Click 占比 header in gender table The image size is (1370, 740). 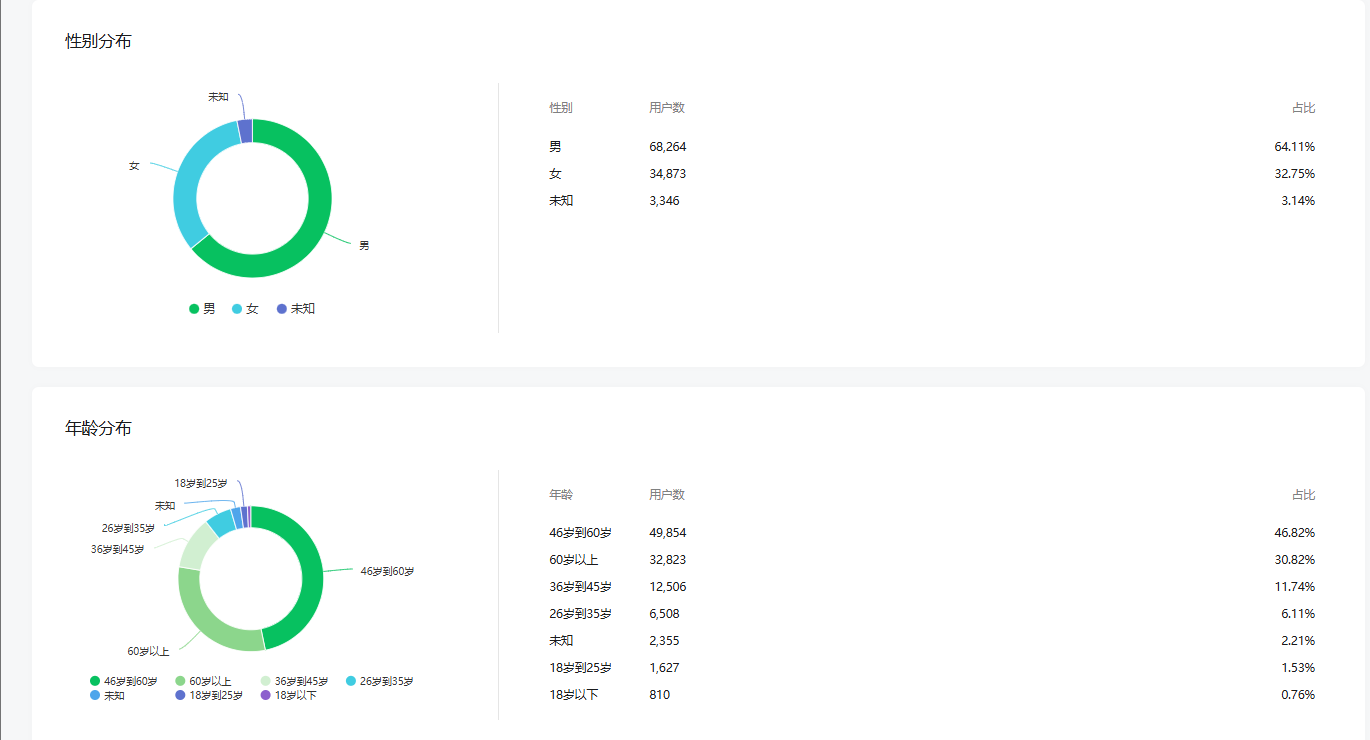pos(1303,108)
